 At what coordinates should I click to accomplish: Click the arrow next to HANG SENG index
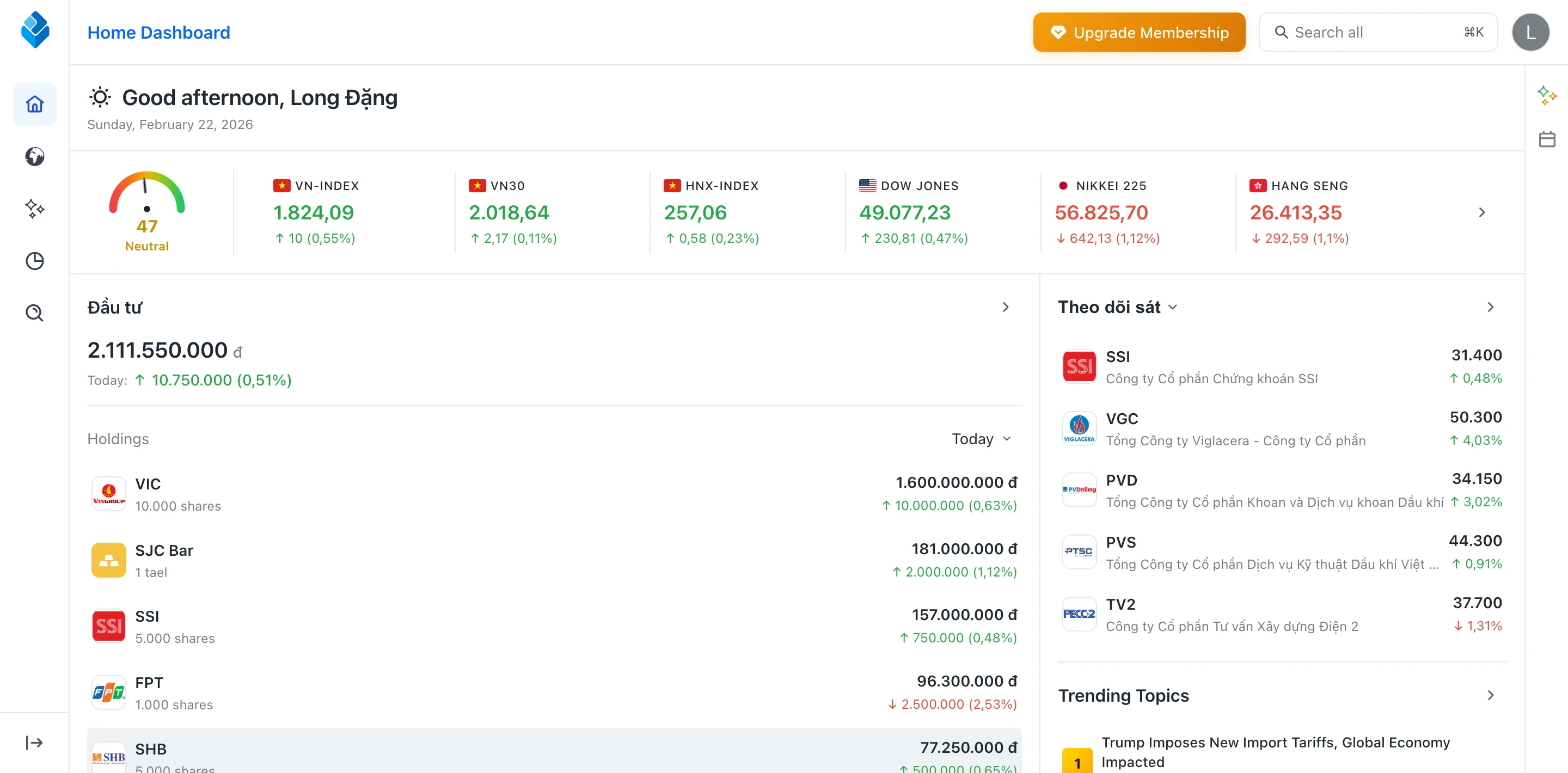click(1481, 212)
